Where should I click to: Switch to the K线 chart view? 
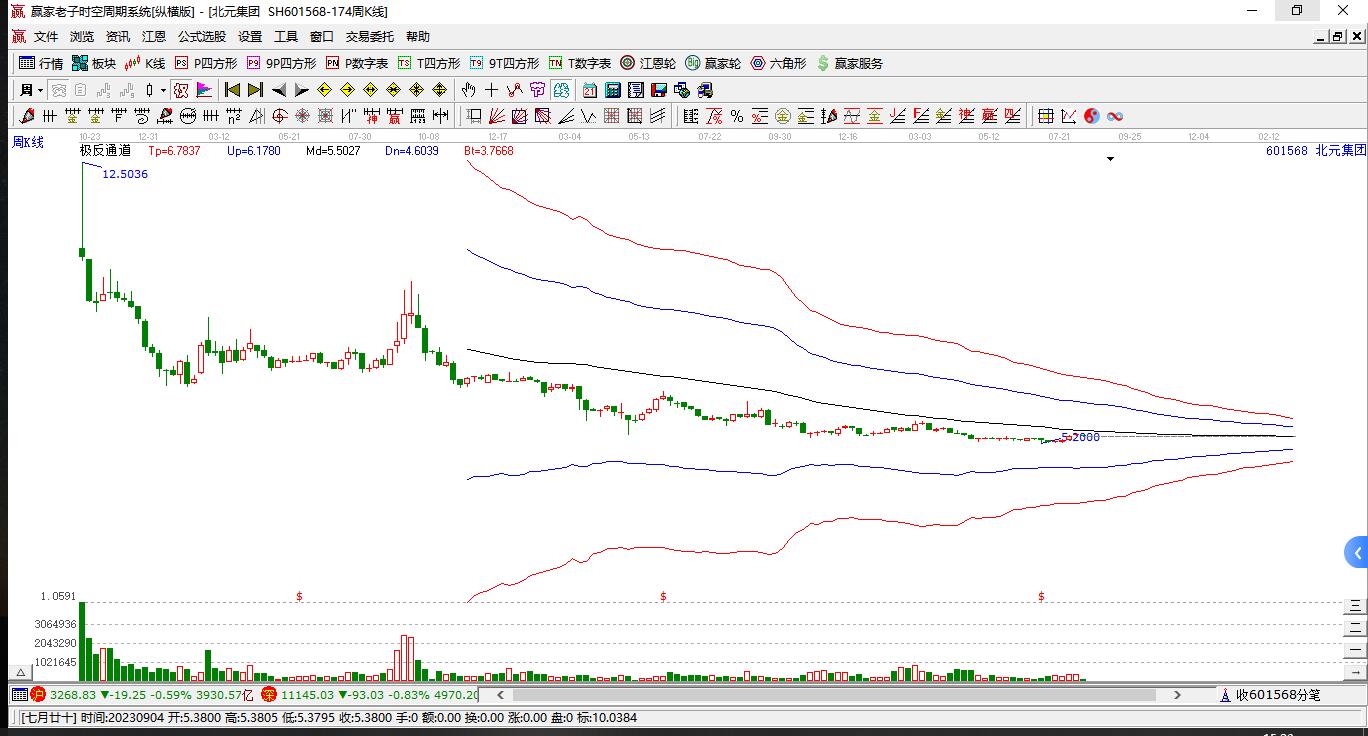(145, 63)
